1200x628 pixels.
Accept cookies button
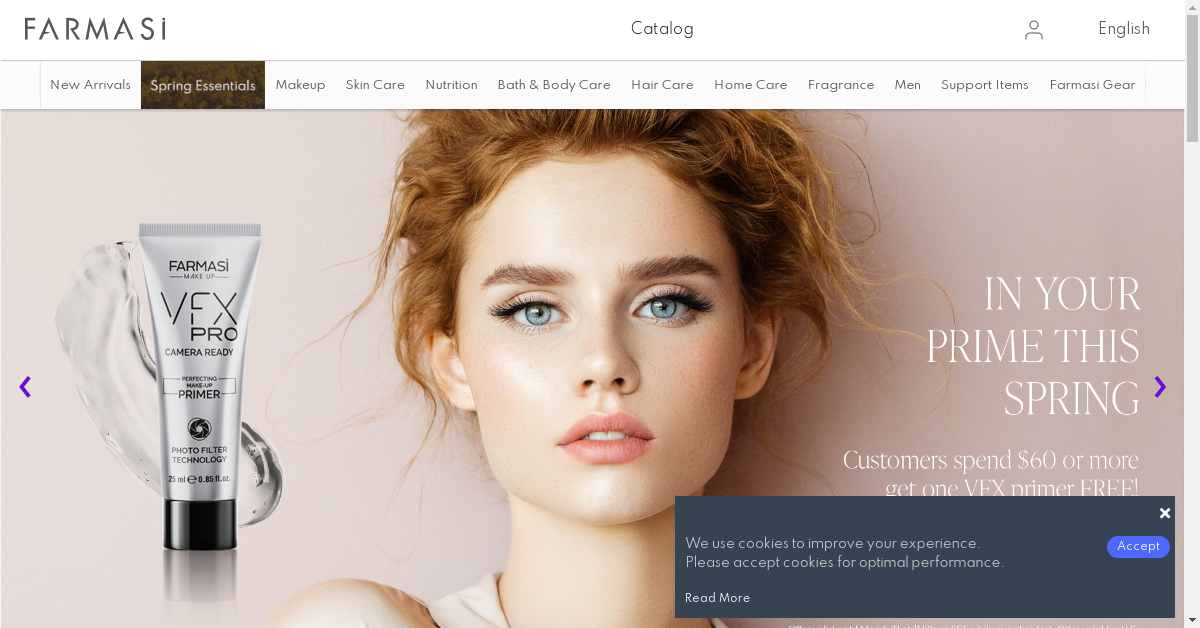tap(1138, 547)
